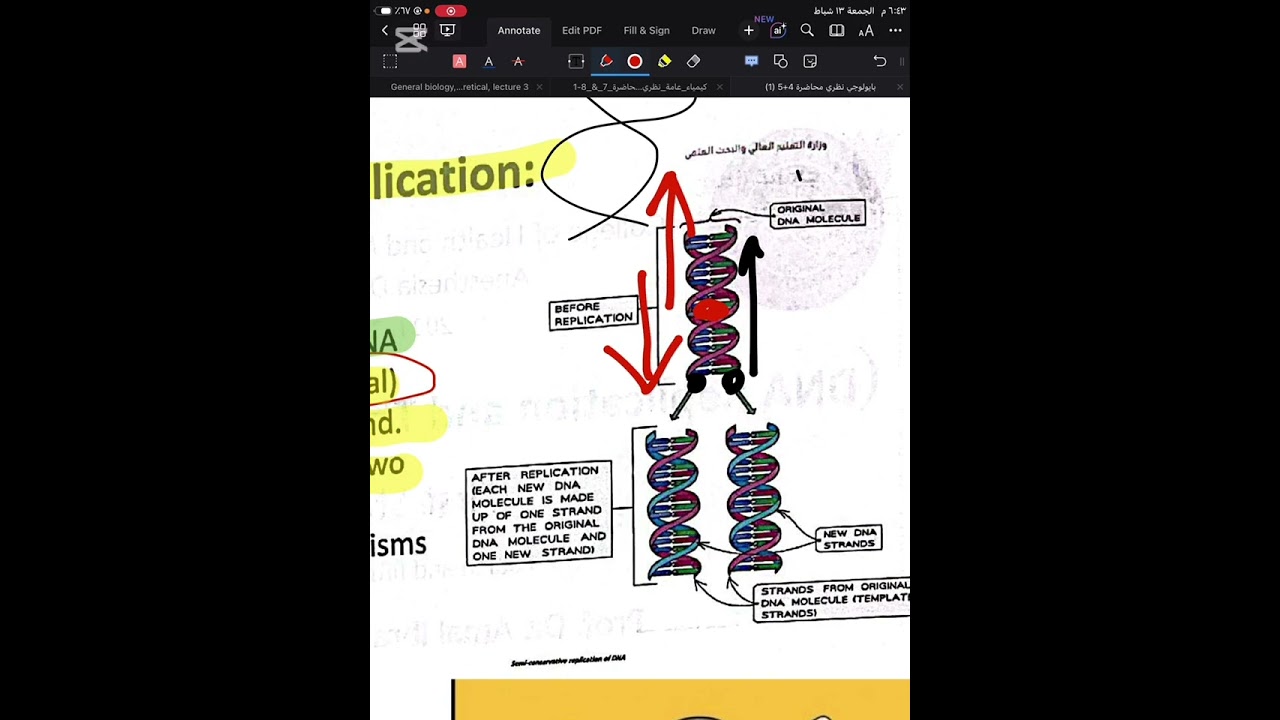
Task: Select the text highlight A tool
Action: 459,62
